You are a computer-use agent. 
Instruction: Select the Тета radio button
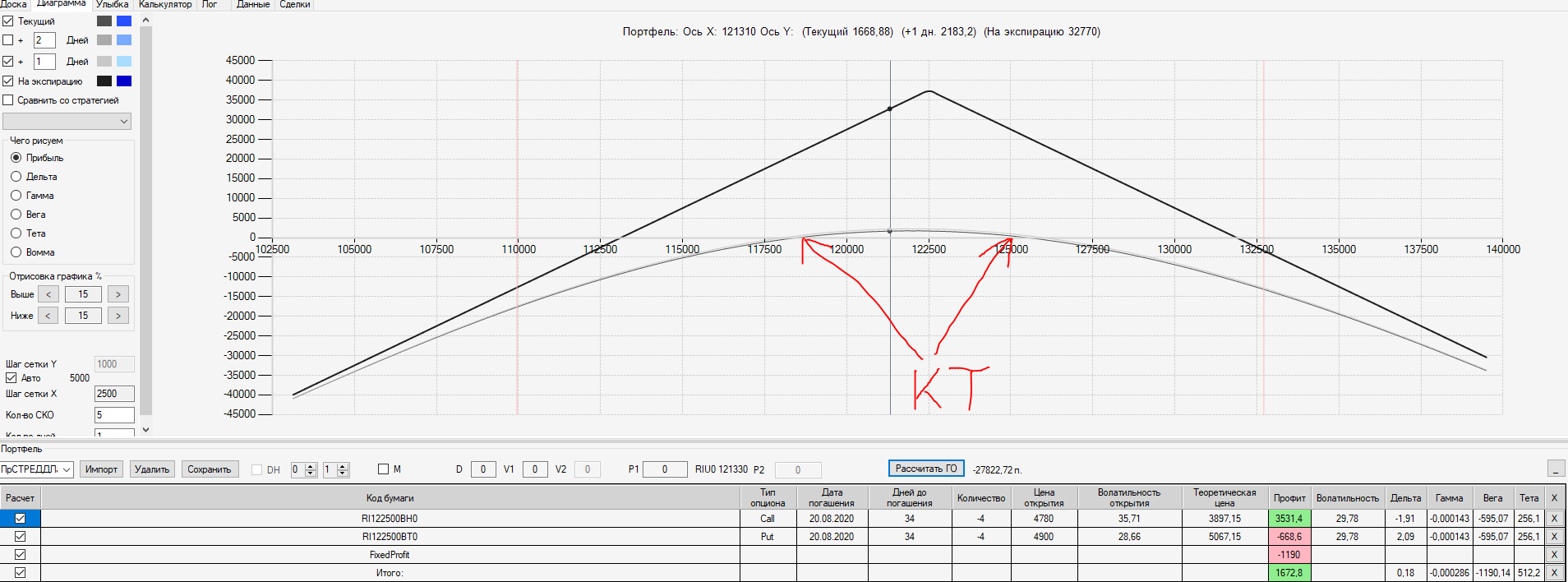tap(16, 233)
